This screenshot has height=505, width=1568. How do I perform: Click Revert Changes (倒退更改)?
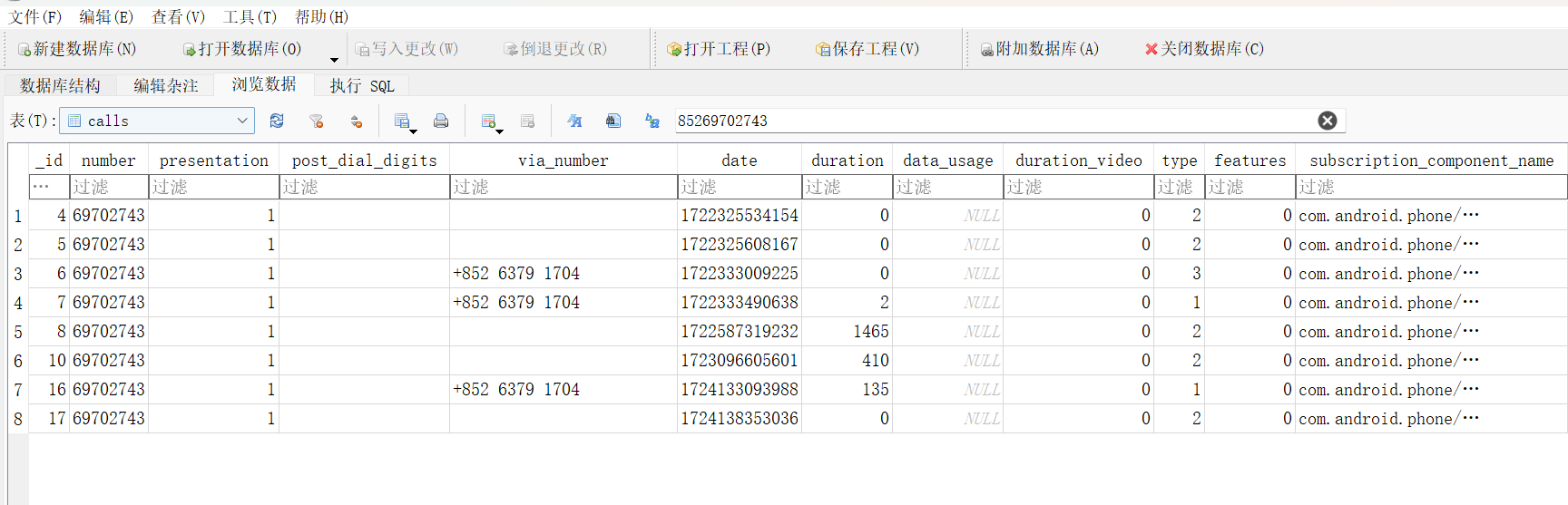[x=555, y=49]
